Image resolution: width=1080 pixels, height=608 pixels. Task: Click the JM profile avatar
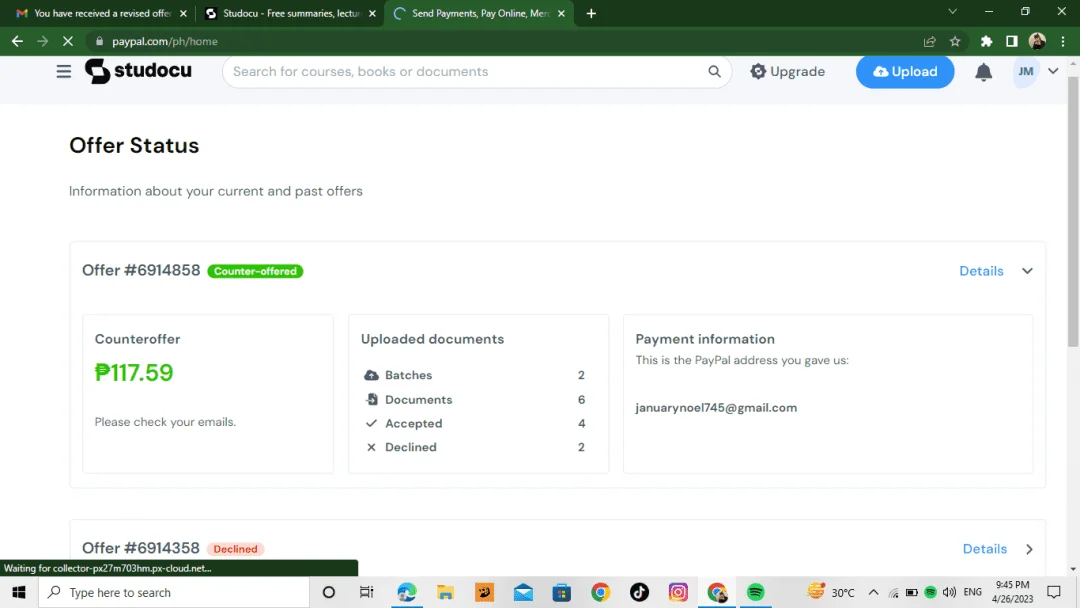[1026, 72]
